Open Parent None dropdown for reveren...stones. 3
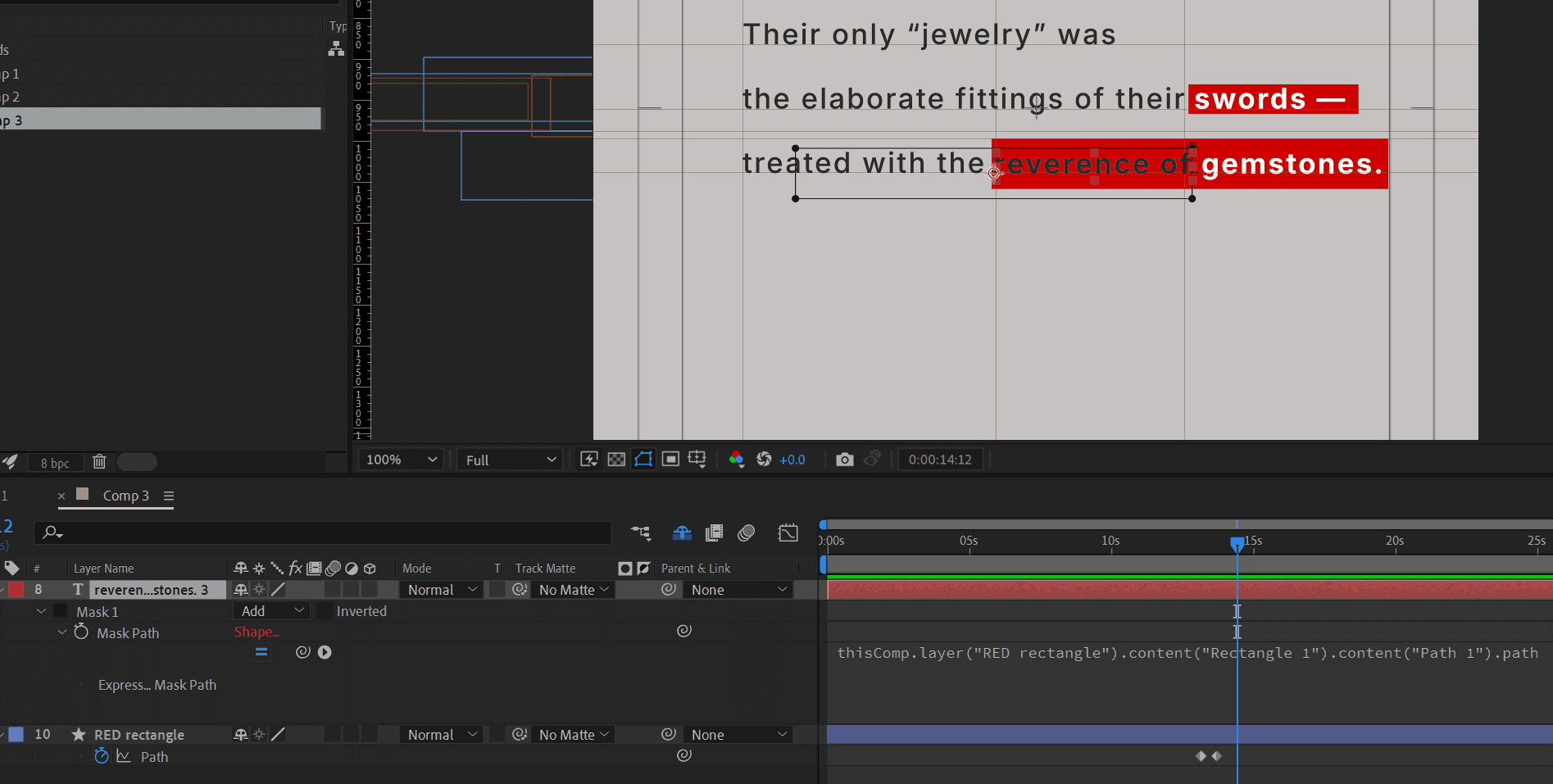1553x784 pixels. pyautogui.click(x=738, y=590)
